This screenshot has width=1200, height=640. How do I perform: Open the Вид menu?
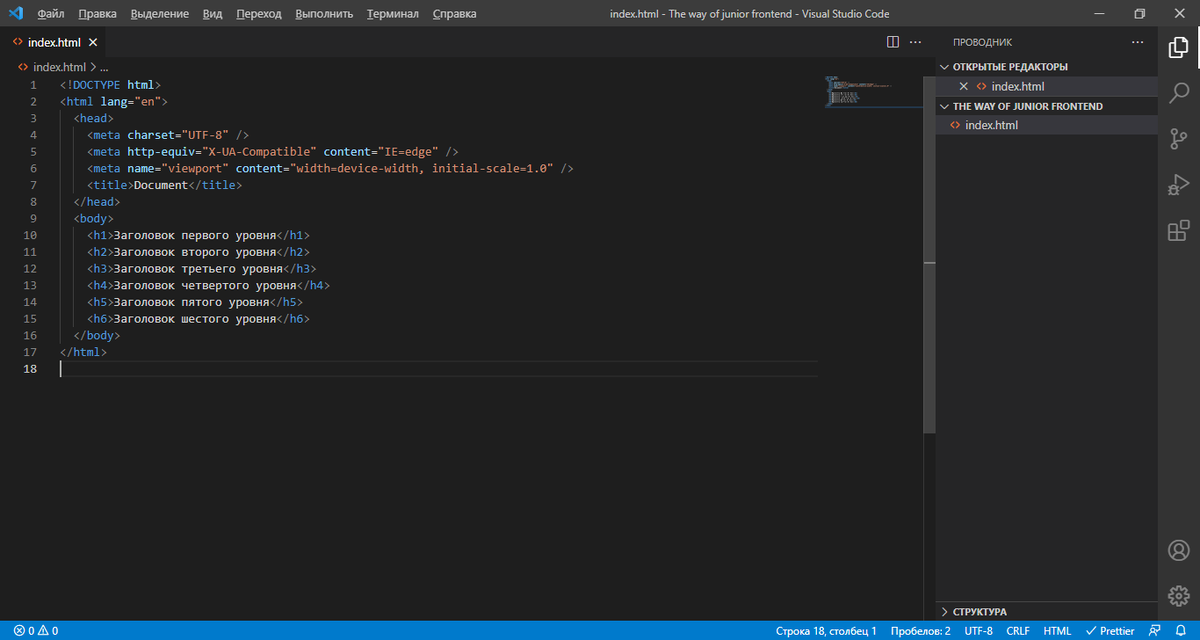(x=212, y=14)
